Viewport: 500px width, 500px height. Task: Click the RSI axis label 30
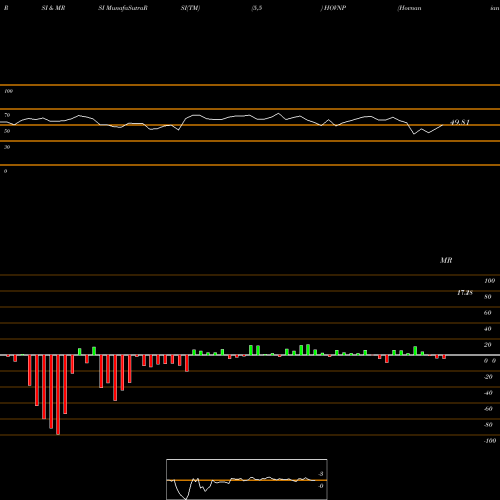click(7, 147)
